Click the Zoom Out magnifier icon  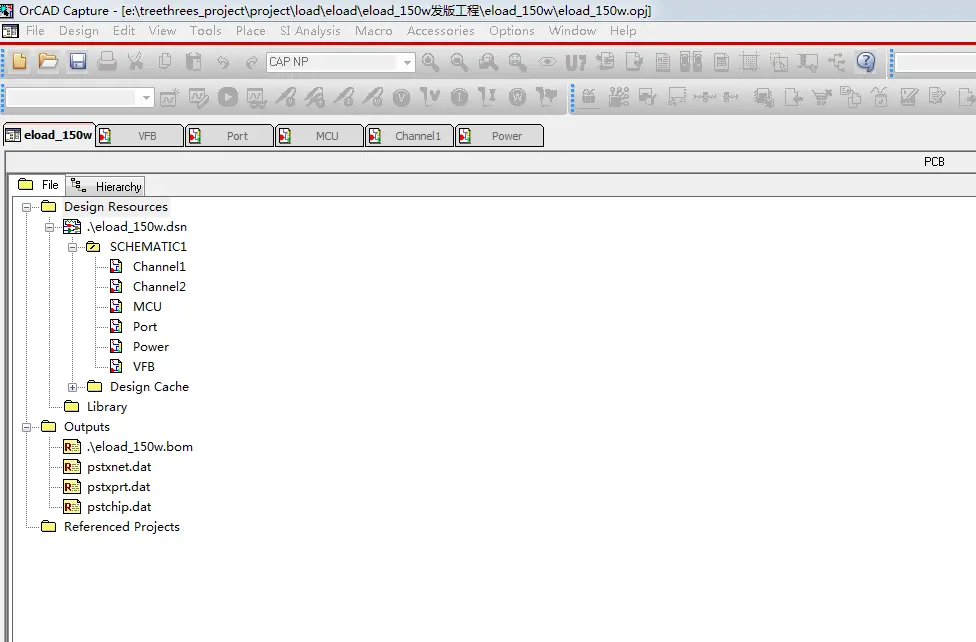(459, 62)
